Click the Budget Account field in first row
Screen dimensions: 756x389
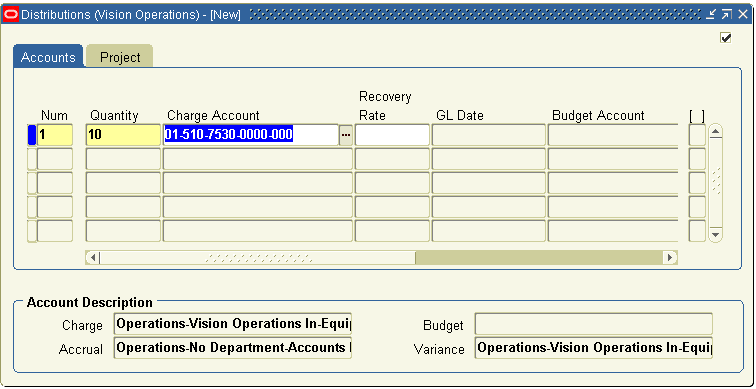coord(613,135)
